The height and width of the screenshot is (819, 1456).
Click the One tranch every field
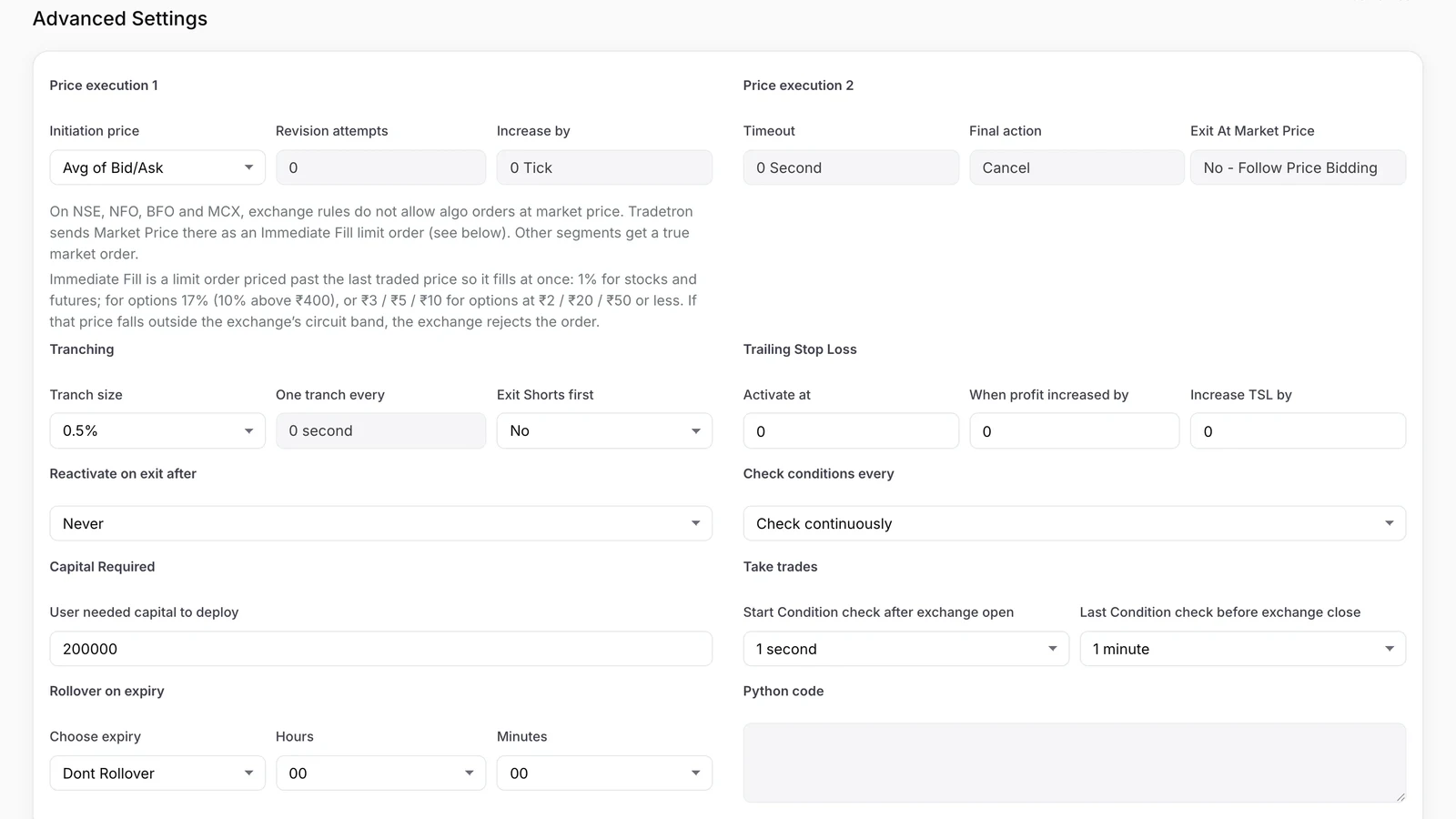[380, 430]
